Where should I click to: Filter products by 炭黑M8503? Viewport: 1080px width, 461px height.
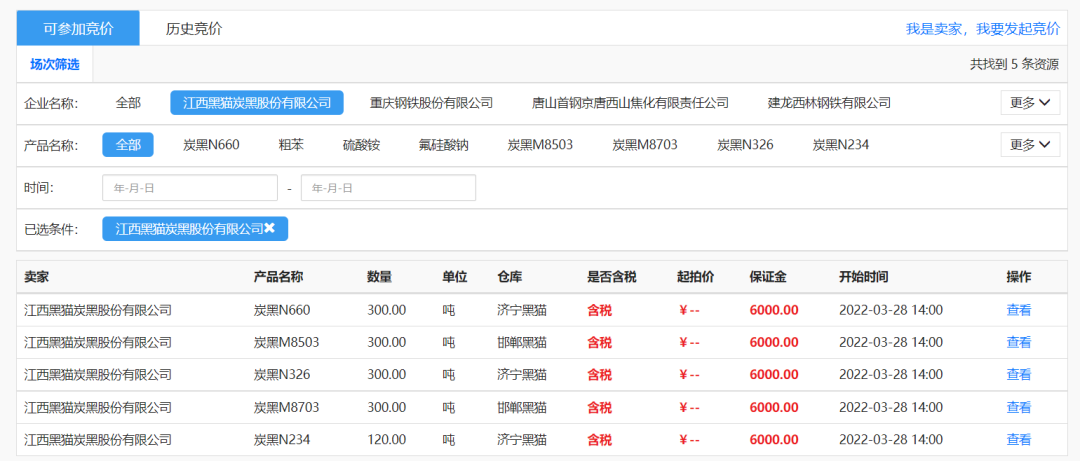tap(540, 145)
